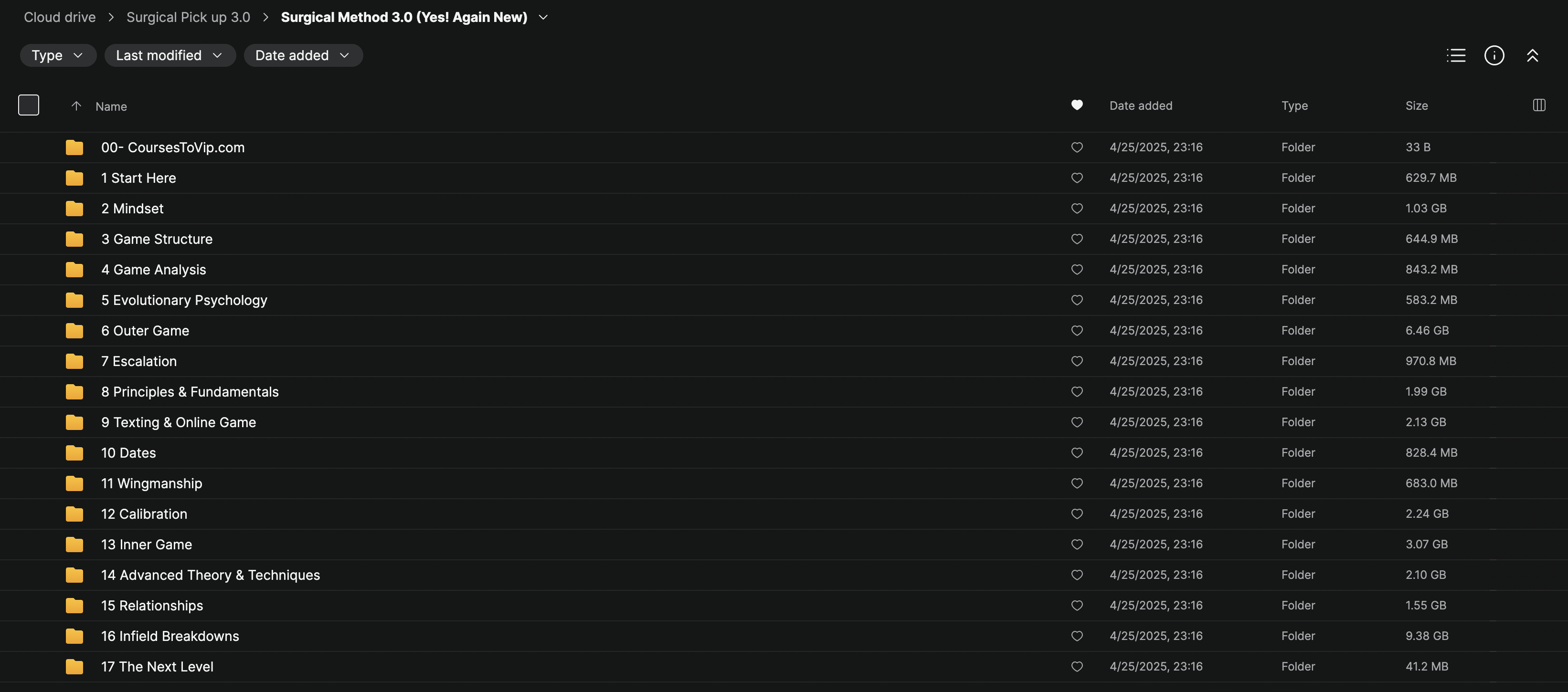Screen dimensions: 1568x692
Task: Favorite the 2 Mindset folder
Action: point(1076,208)
